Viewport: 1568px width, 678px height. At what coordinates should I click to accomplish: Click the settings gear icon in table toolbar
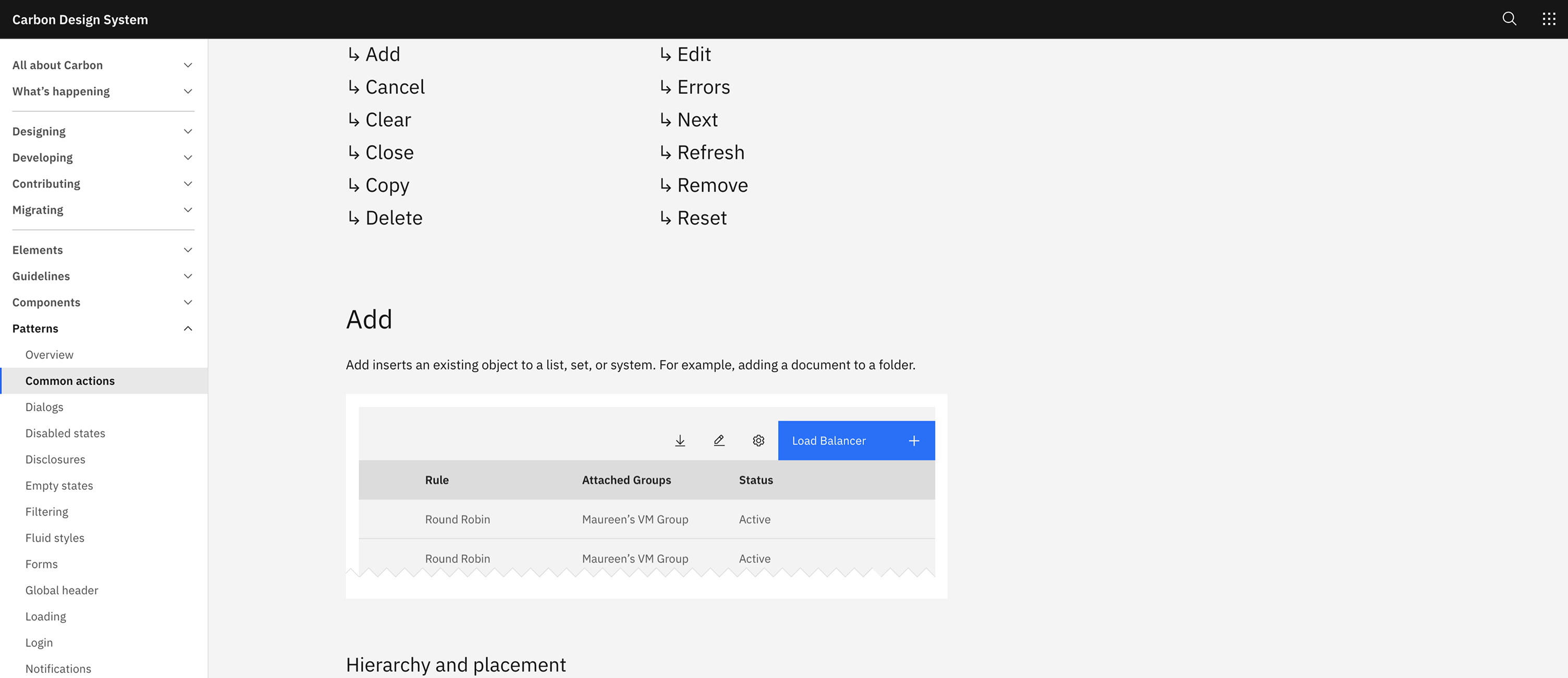click(x=758, y=440)
